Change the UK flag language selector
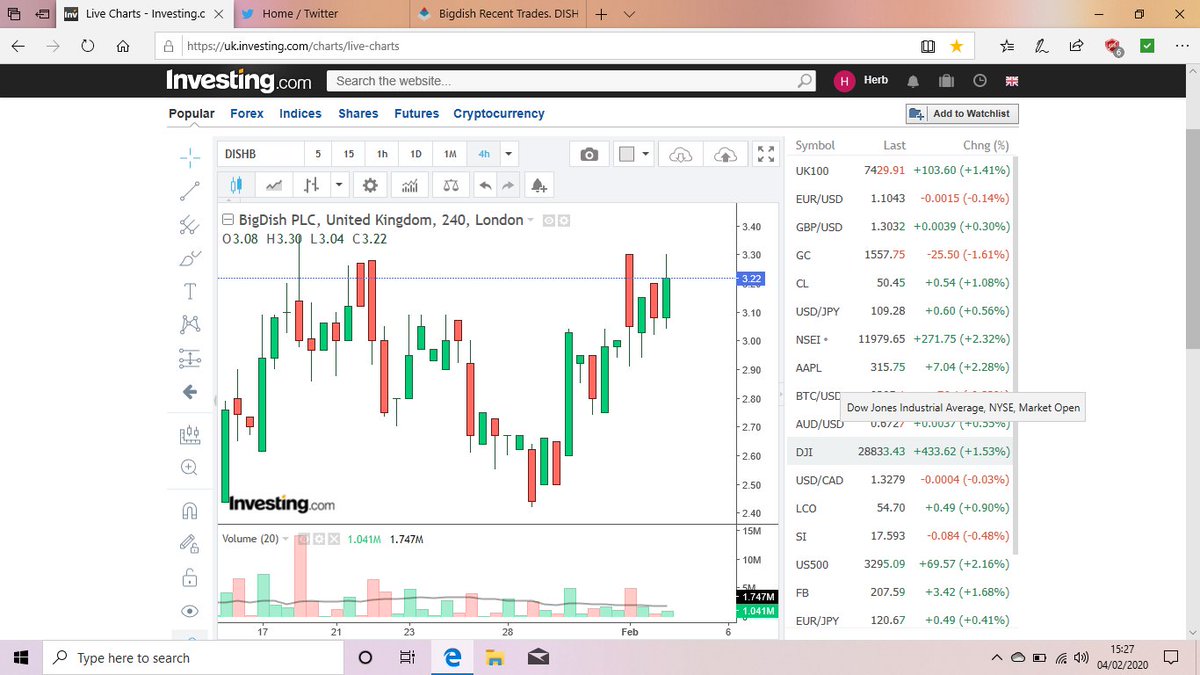This screenshot has width=1200, height=675. (1011, 81)
